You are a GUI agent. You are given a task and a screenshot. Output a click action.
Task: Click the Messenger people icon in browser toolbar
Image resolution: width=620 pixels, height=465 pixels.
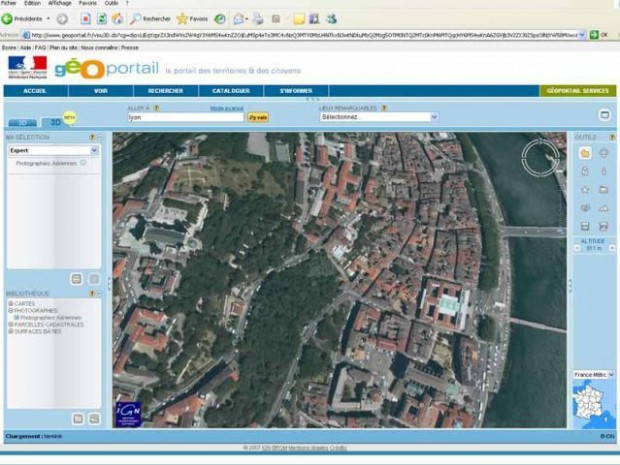(331, 19)
